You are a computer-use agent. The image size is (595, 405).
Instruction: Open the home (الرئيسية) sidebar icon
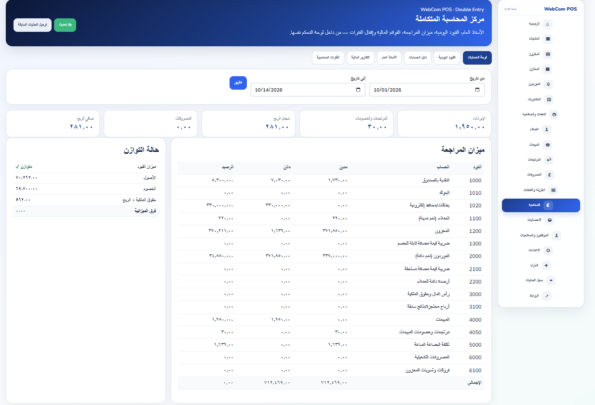pyautogui.click(x=547, y=24)
